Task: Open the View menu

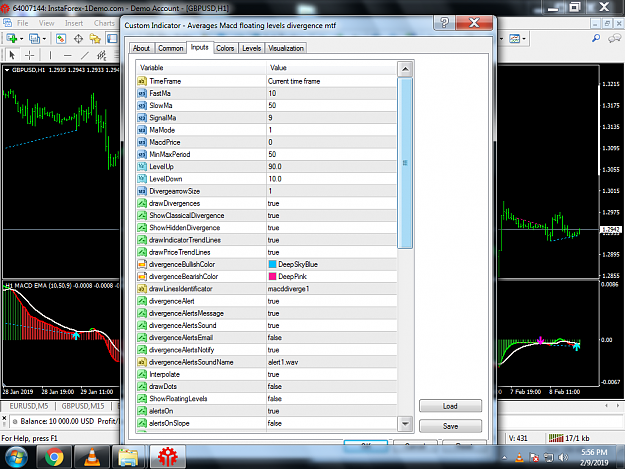Action: pyautogui.click(x=46, y=23)
